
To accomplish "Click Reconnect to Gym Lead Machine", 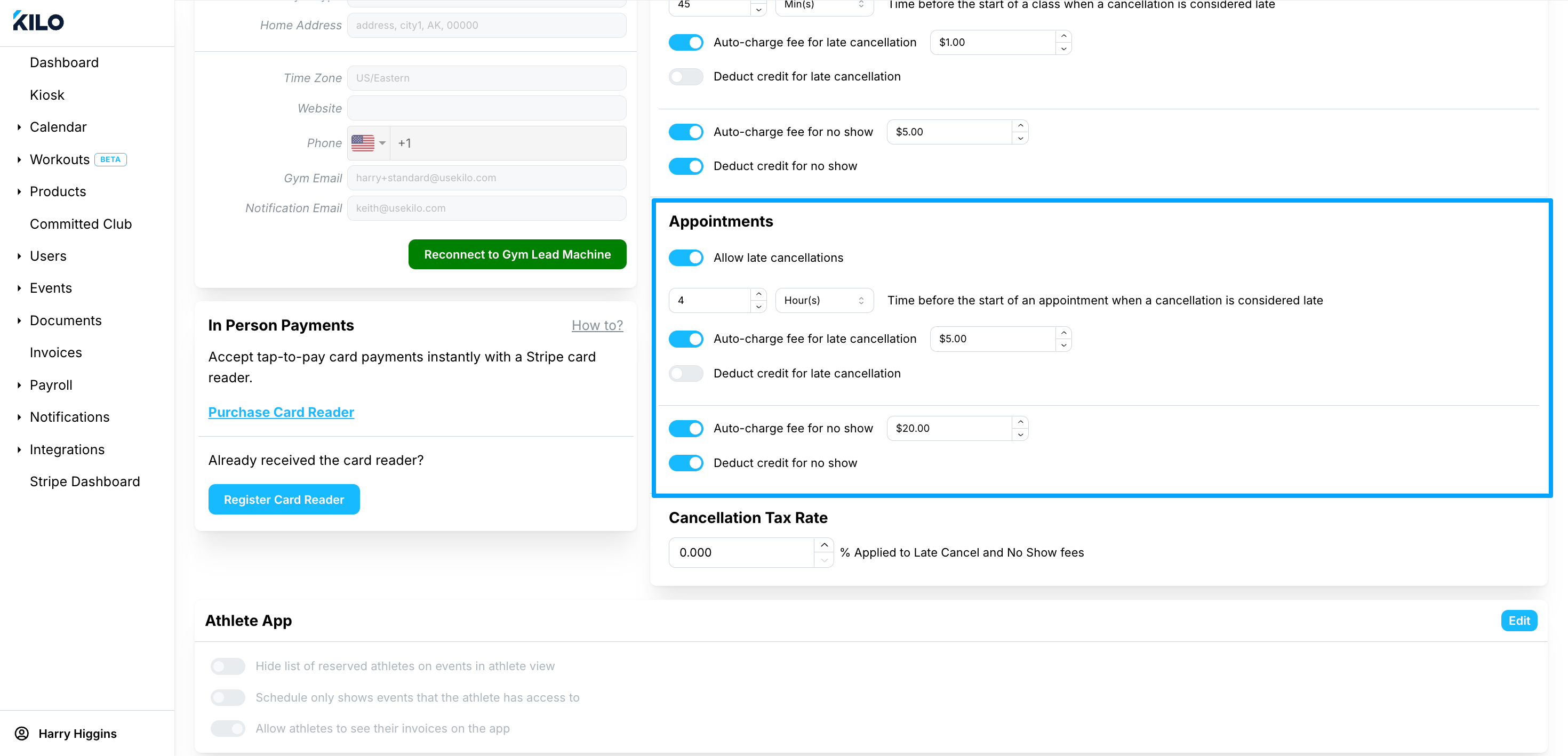I will 517,254.
